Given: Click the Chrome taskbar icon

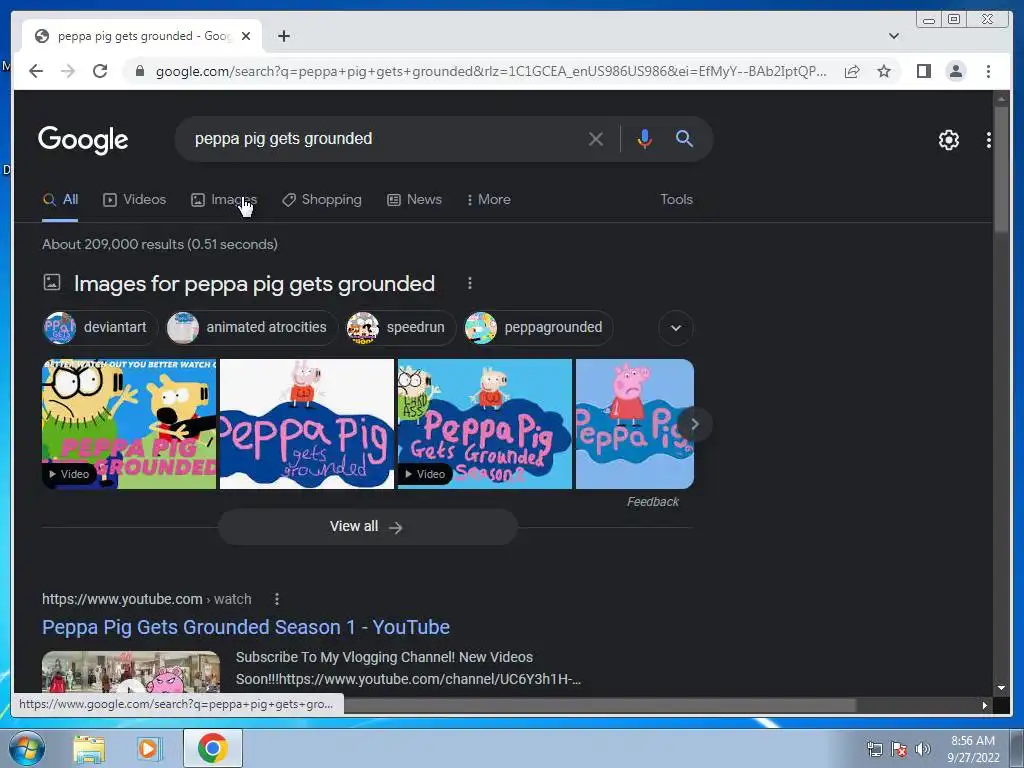Looking at the screenshot, I should click(x=212, y=748).
